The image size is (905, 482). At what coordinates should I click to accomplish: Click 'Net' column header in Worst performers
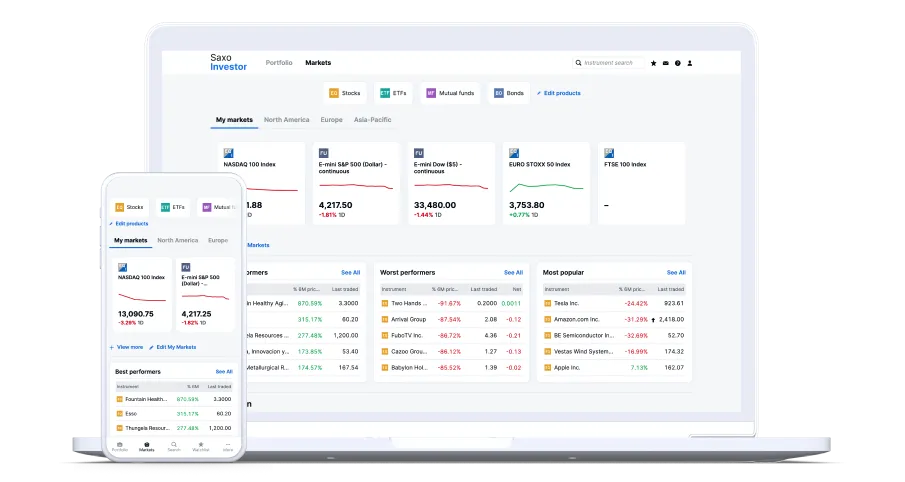tap(517, 289)
